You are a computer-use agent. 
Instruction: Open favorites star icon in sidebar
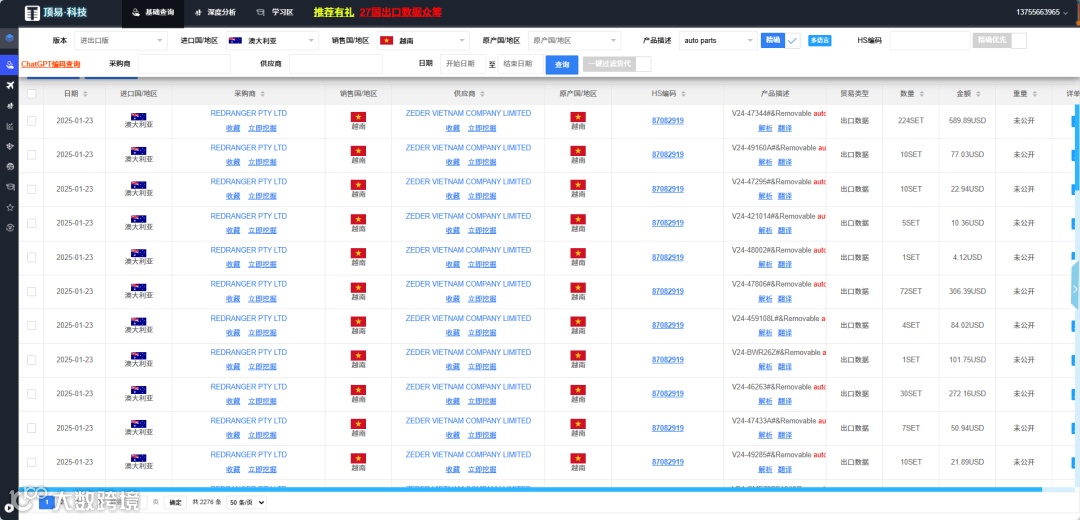(10, 207)
